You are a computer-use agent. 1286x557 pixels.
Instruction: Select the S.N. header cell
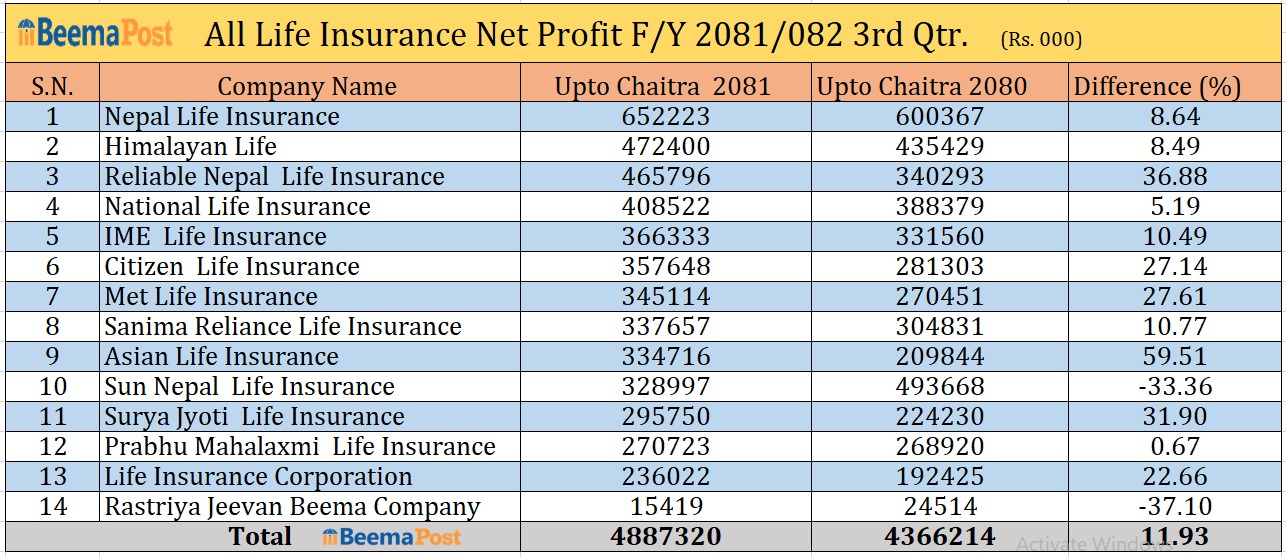point(52,86)
